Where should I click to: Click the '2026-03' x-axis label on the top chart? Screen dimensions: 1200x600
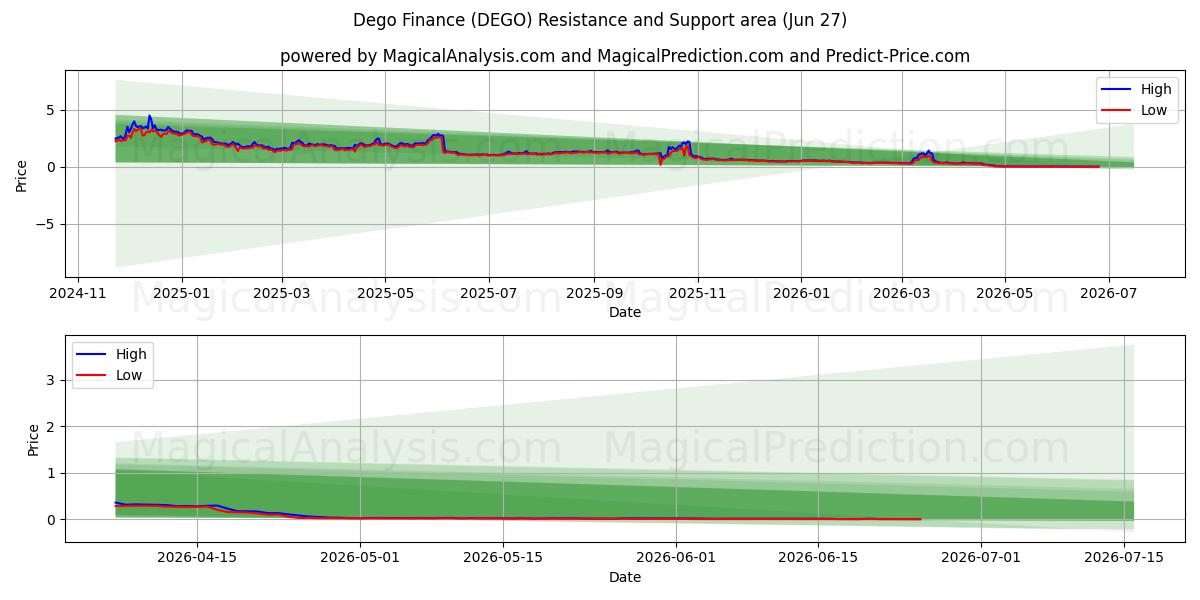(902, 294)
